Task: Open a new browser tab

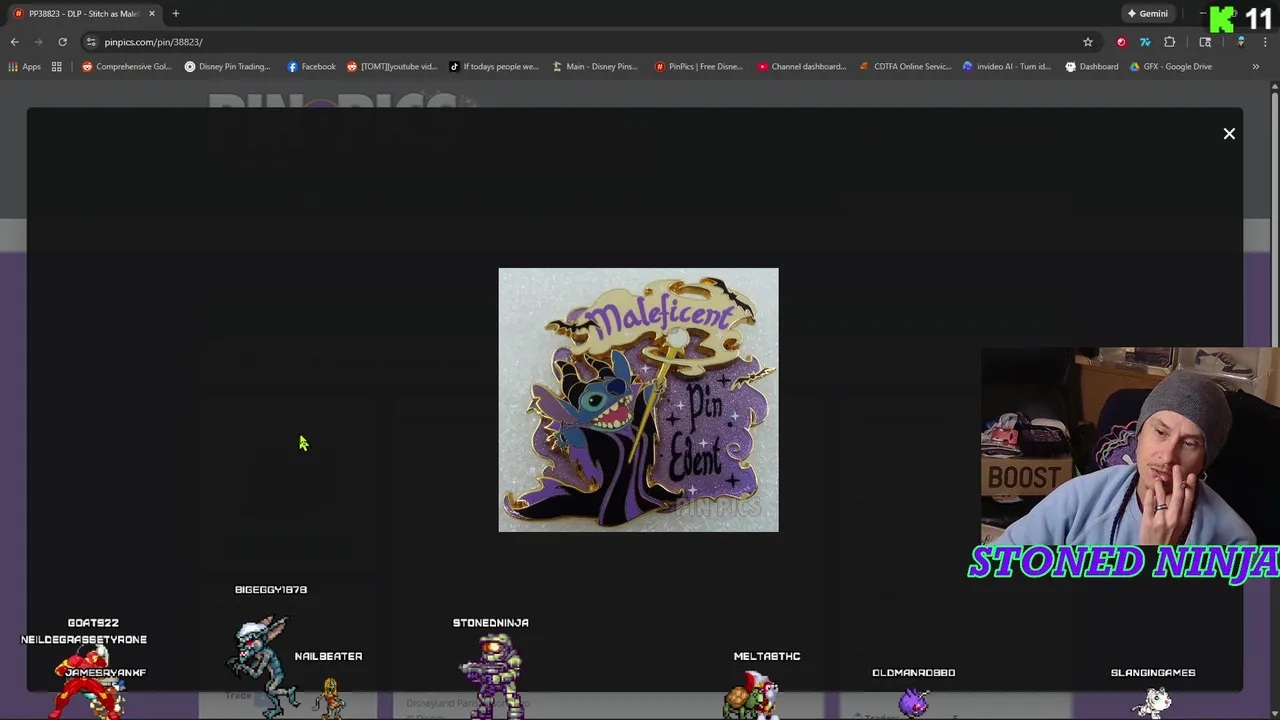Action: 176,14
